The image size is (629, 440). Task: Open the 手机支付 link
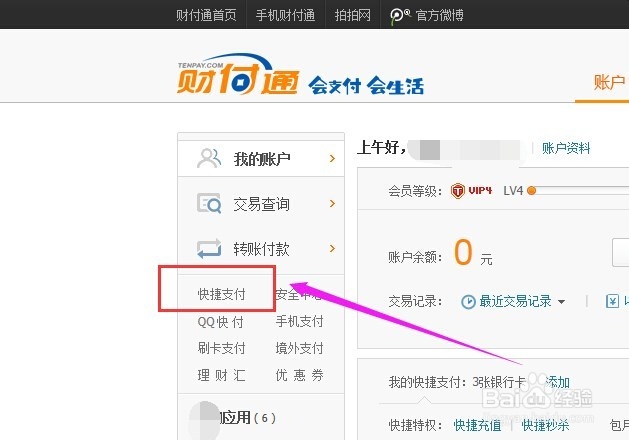tap(299, 321)
